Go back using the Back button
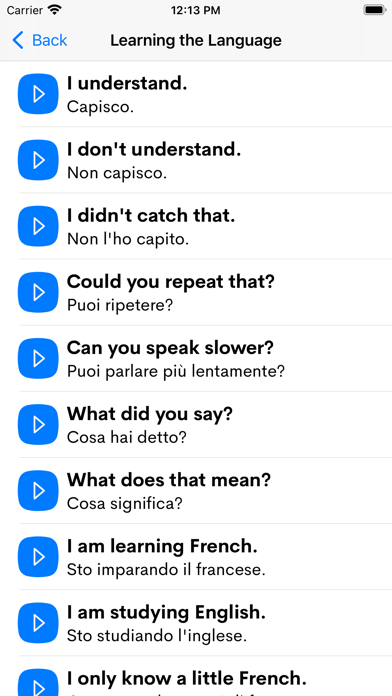 point(40,40)
